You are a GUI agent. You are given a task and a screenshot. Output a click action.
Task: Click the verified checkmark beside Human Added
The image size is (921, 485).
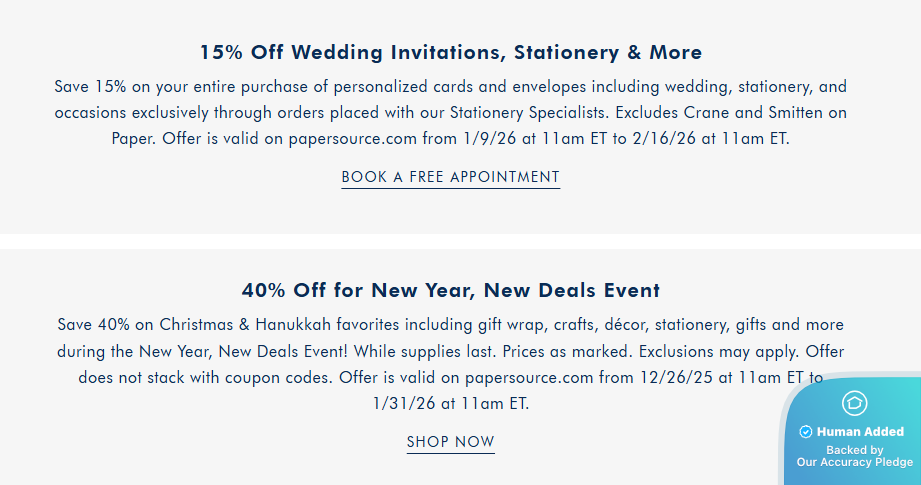806,432
